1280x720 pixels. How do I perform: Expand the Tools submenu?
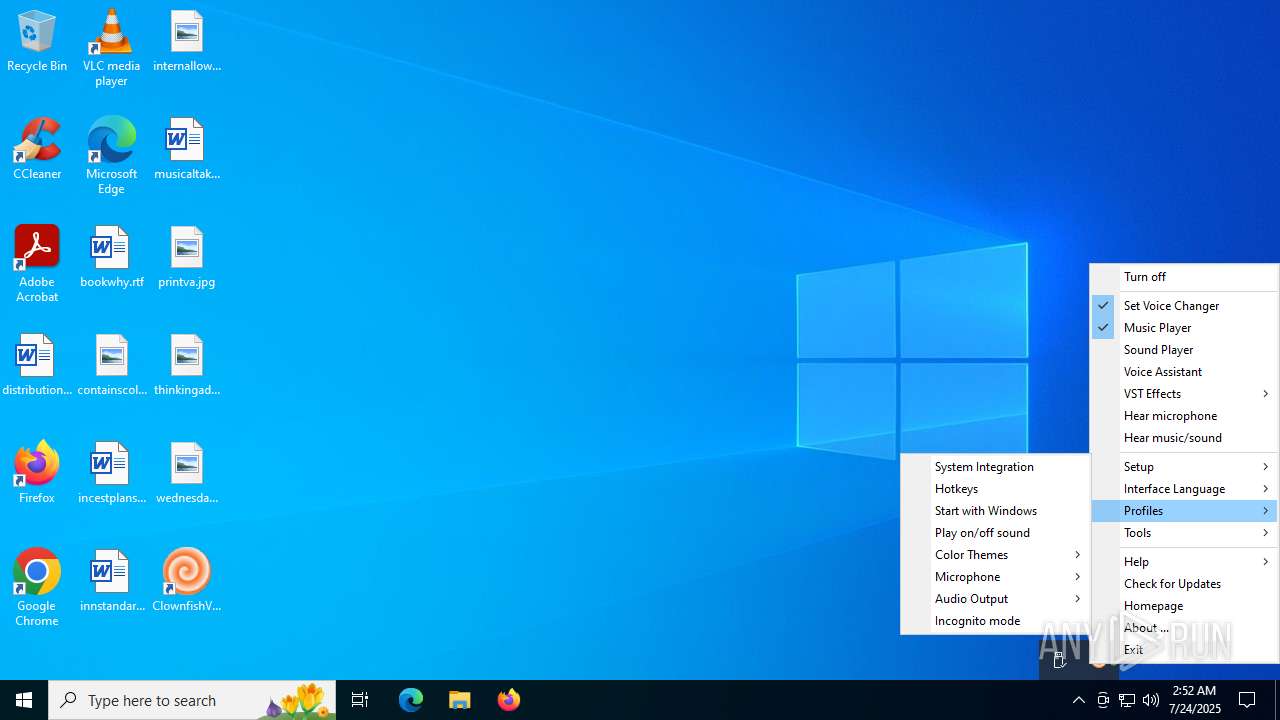coord(1184,533)
